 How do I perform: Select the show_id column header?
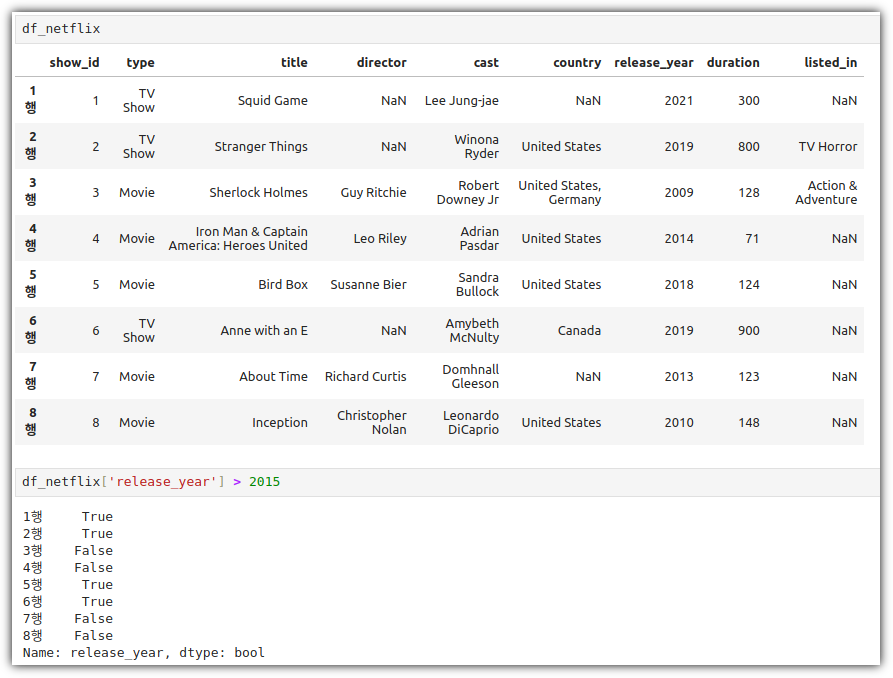[x=74, y=63]
